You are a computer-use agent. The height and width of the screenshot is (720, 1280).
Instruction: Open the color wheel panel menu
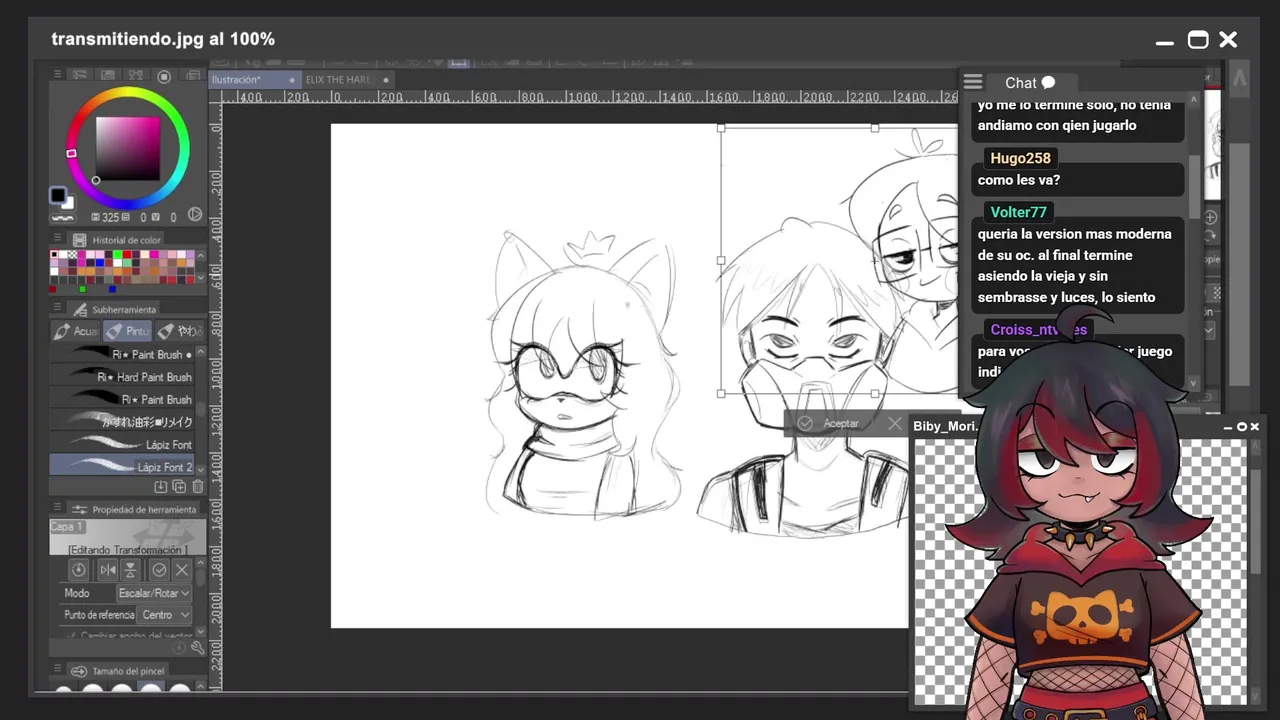[x=57, y=75]
